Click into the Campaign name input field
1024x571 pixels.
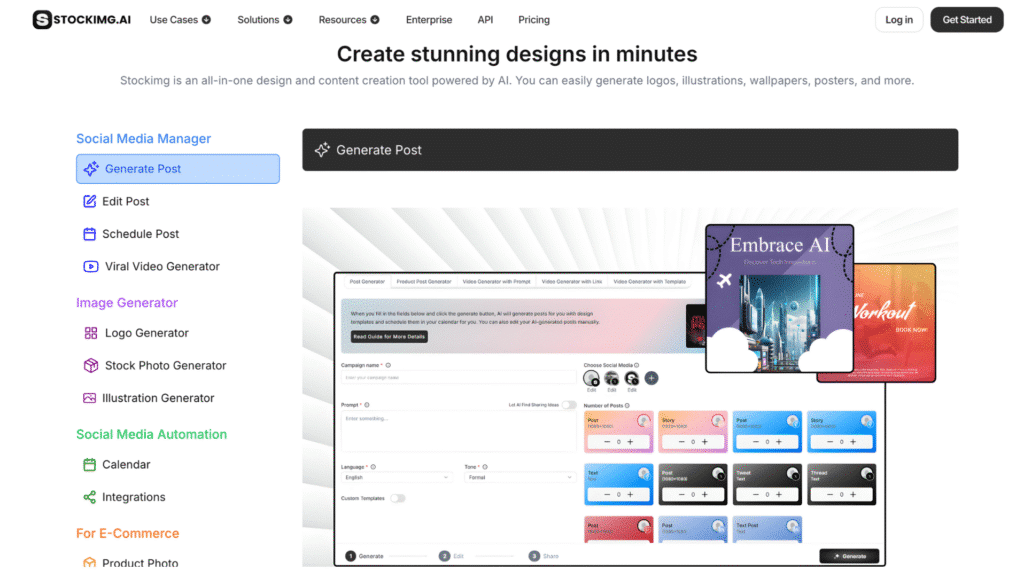pyautogui.click(x=458, y=378)
